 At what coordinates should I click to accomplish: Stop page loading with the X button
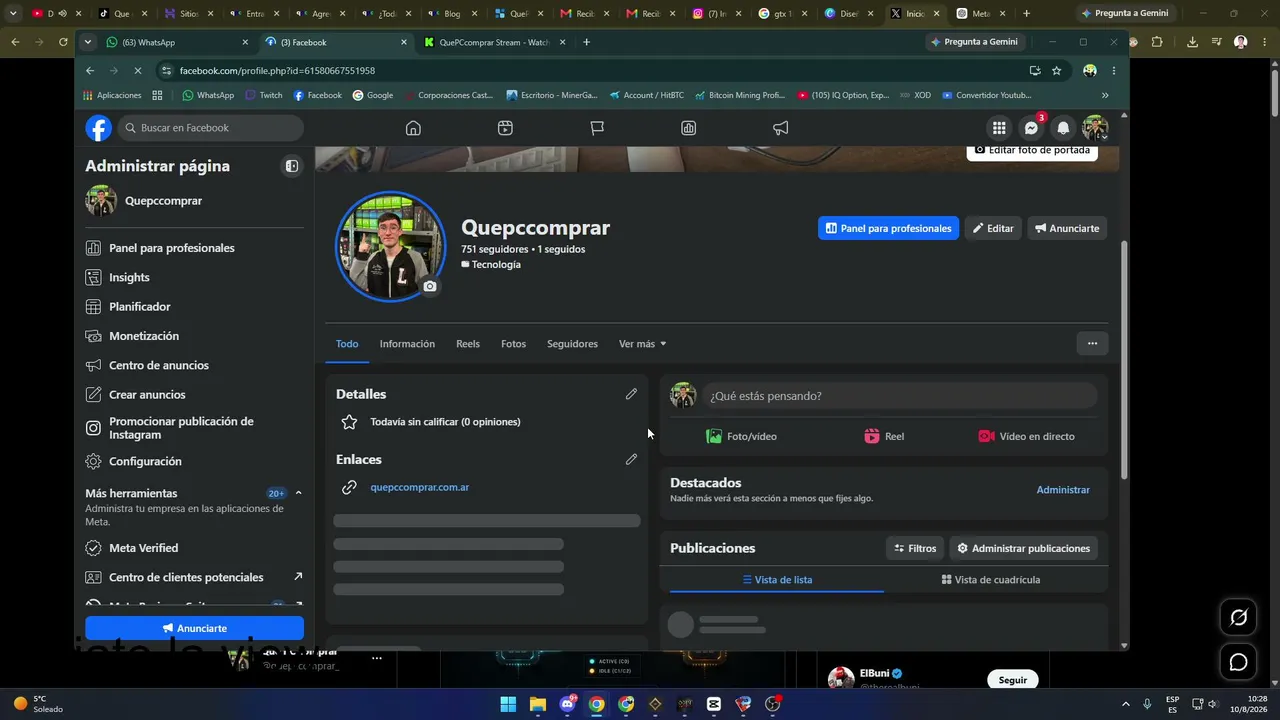[138, 71]
